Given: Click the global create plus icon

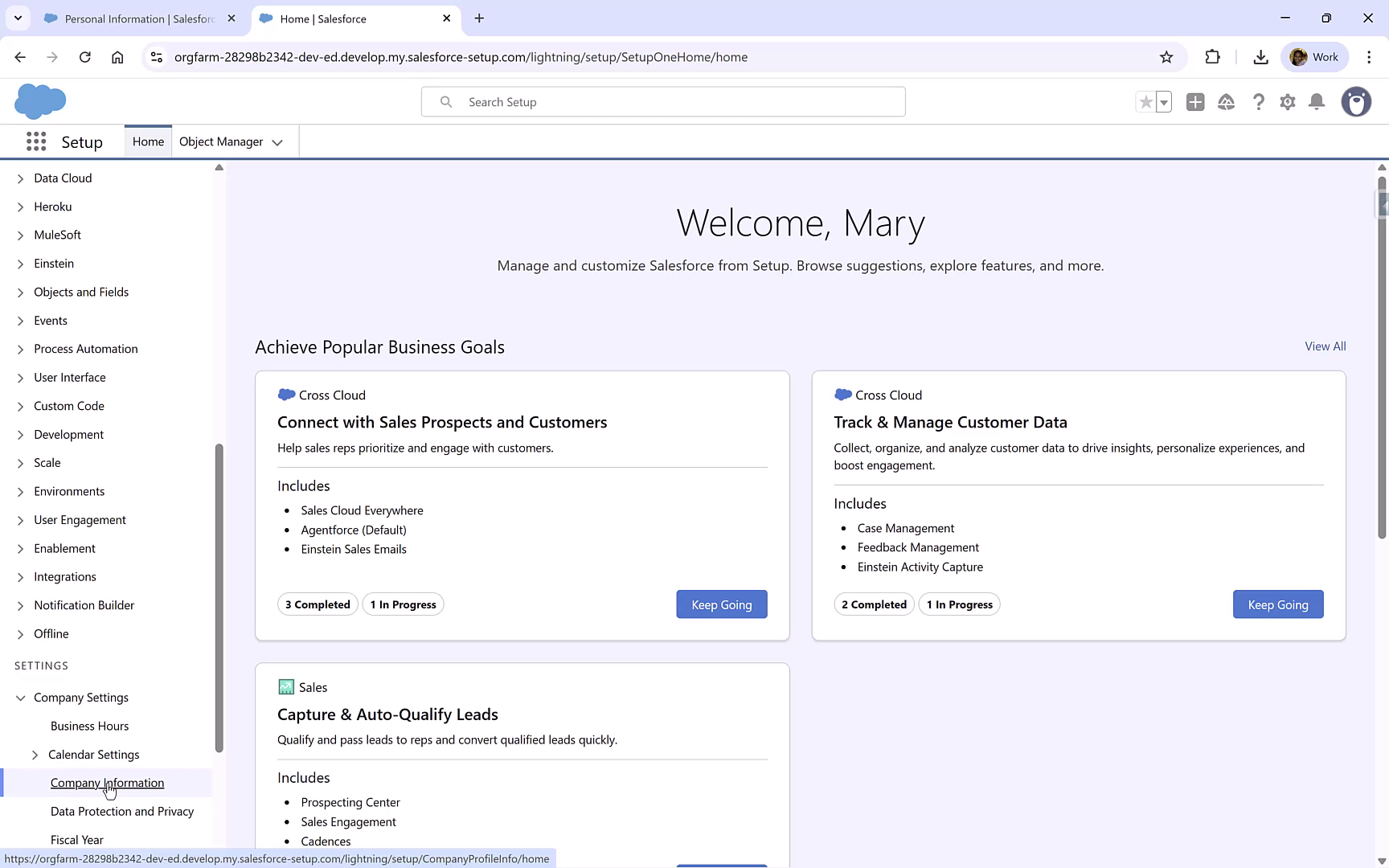Looking at the screenshot, I should (1195, 102).
